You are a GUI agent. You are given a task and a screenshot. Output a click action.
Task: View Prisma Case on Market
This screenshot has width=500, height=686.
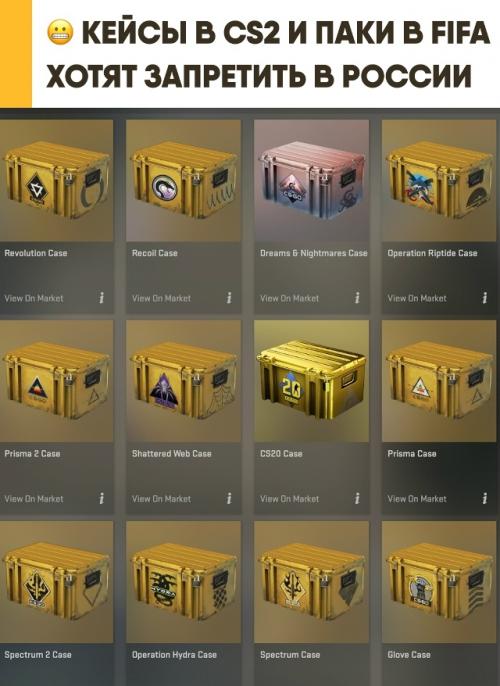pyautogui.click(x=417, y=499)
